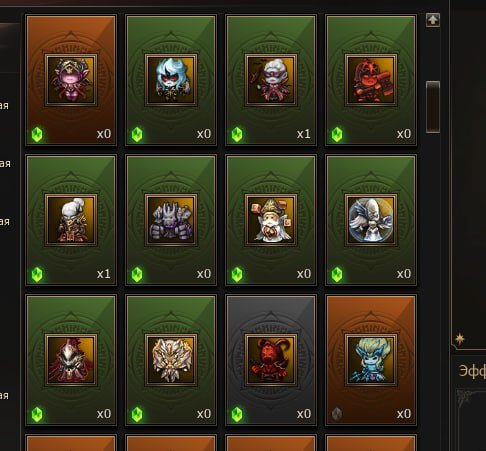
Task: Click gray gem on ice spirit card
Action: [337, 414]
